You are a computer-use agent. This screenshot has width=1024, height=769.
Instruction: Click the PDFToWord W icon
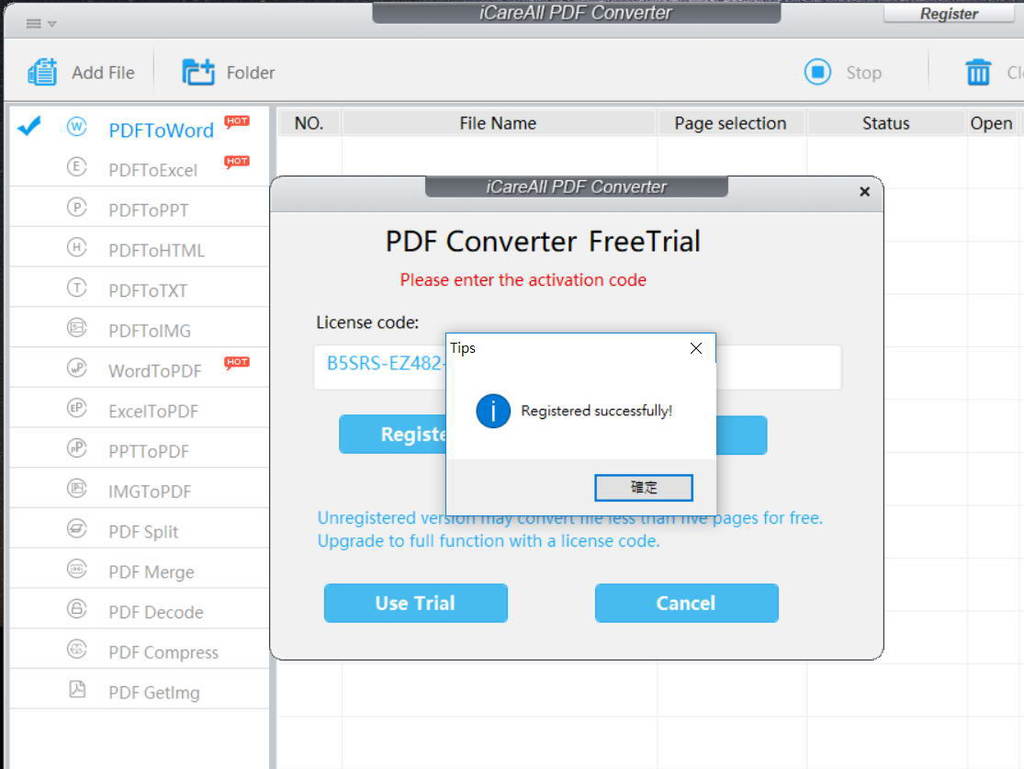(x=76, y=127)
